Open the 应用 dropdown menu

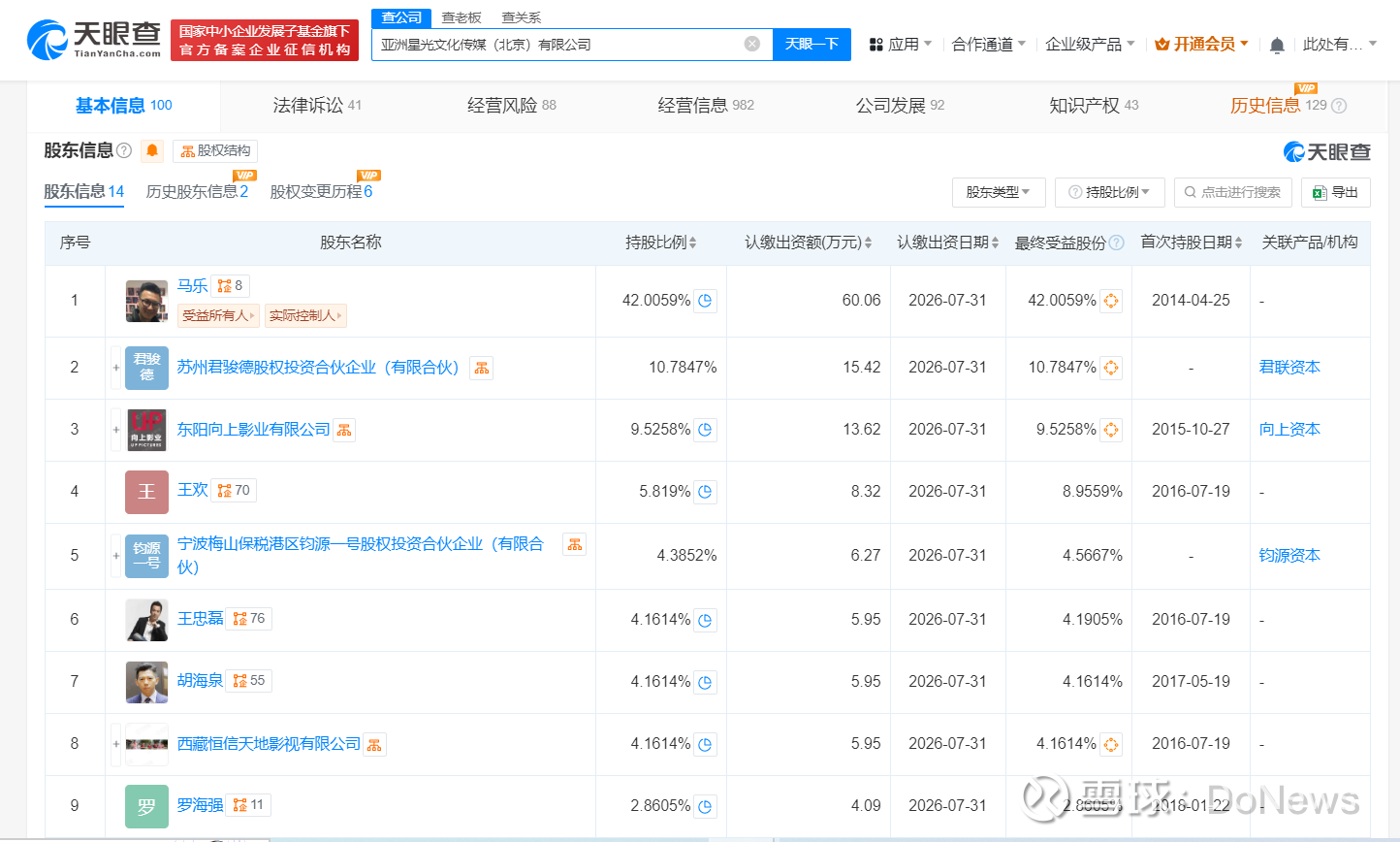(901, 45)
